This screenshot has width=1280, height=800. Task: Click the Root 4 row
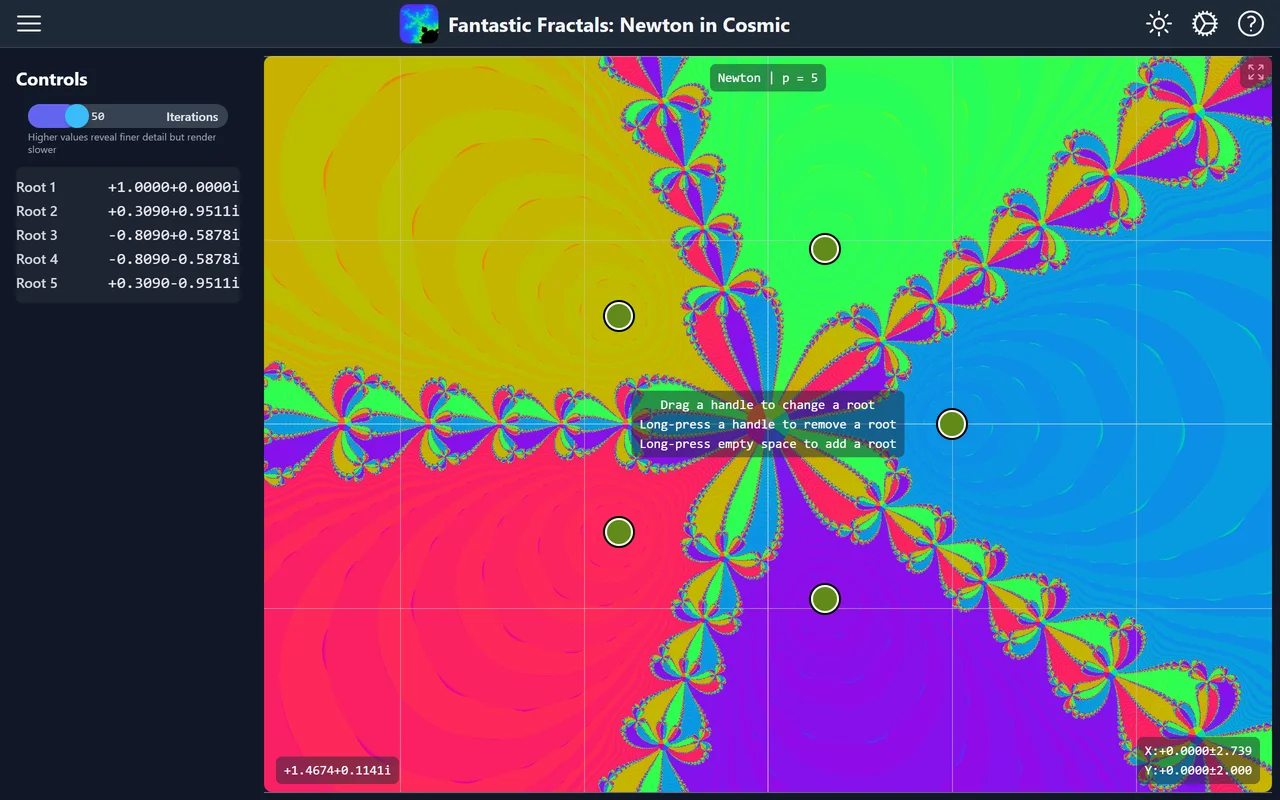pyautogui.click(x=128, y=259)
